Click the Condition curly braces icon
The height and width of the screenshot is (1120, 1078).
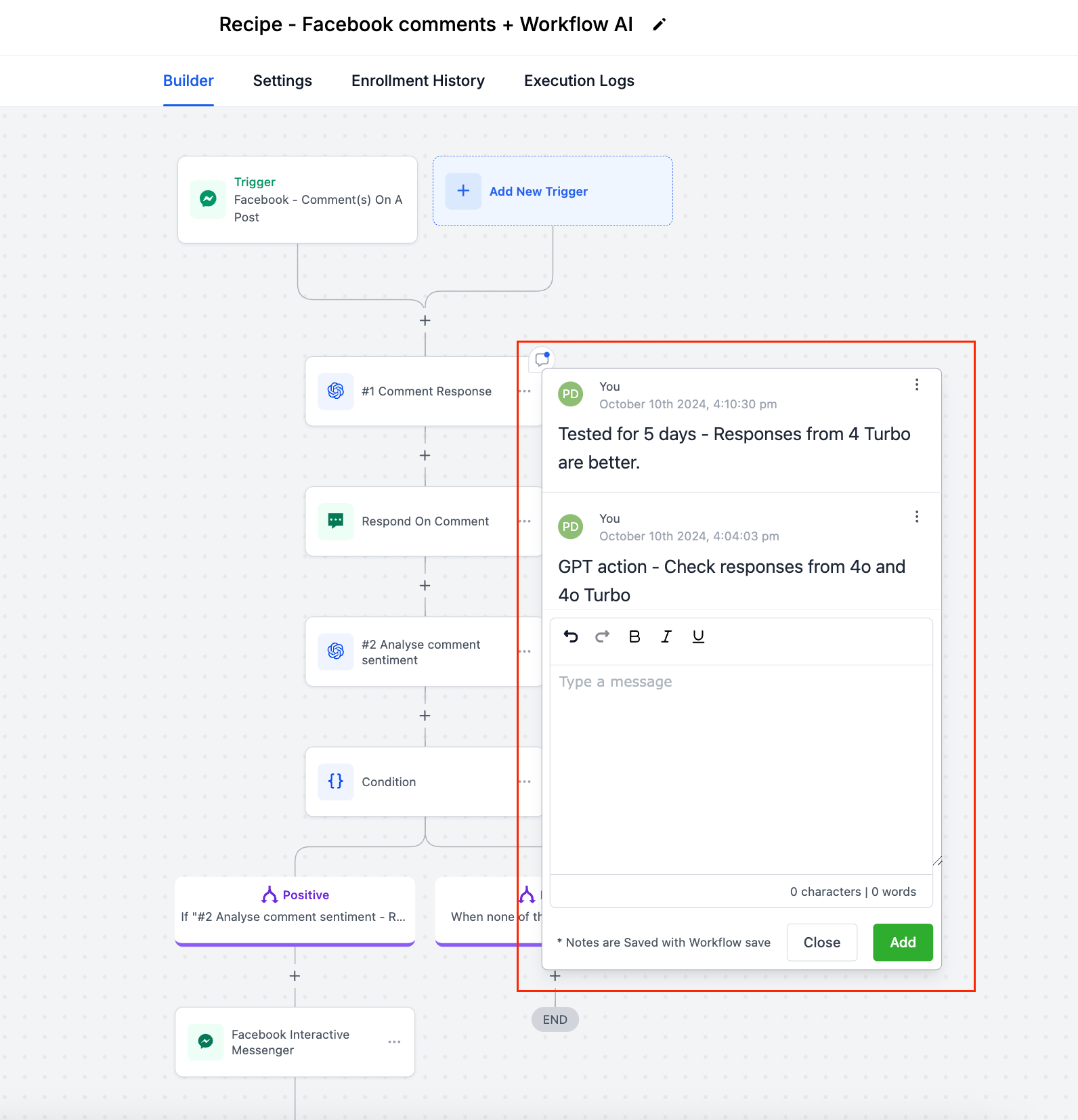click(x=336, y=781)
